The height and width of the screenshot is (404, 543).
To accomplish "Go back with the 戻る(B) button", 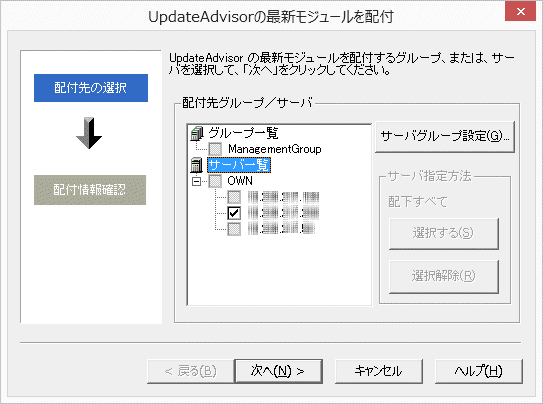I will click(x=190, y=371).
